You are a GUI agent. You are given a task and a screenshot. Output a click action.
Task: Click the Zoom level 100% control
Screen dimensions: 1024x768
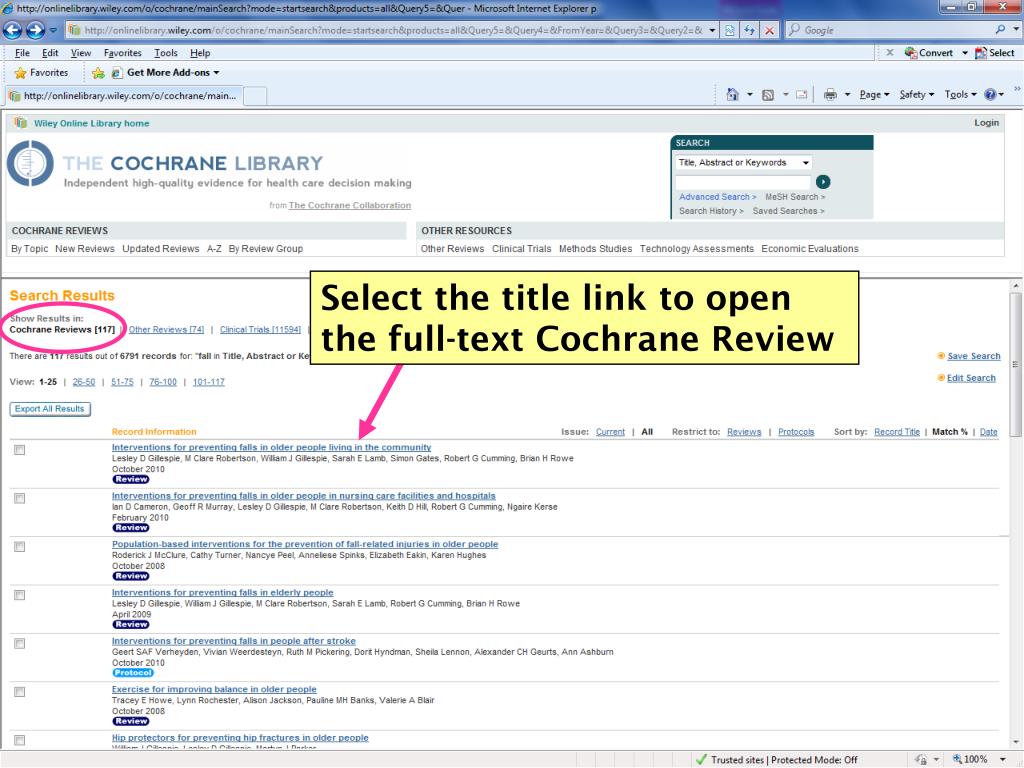(970, 760)
